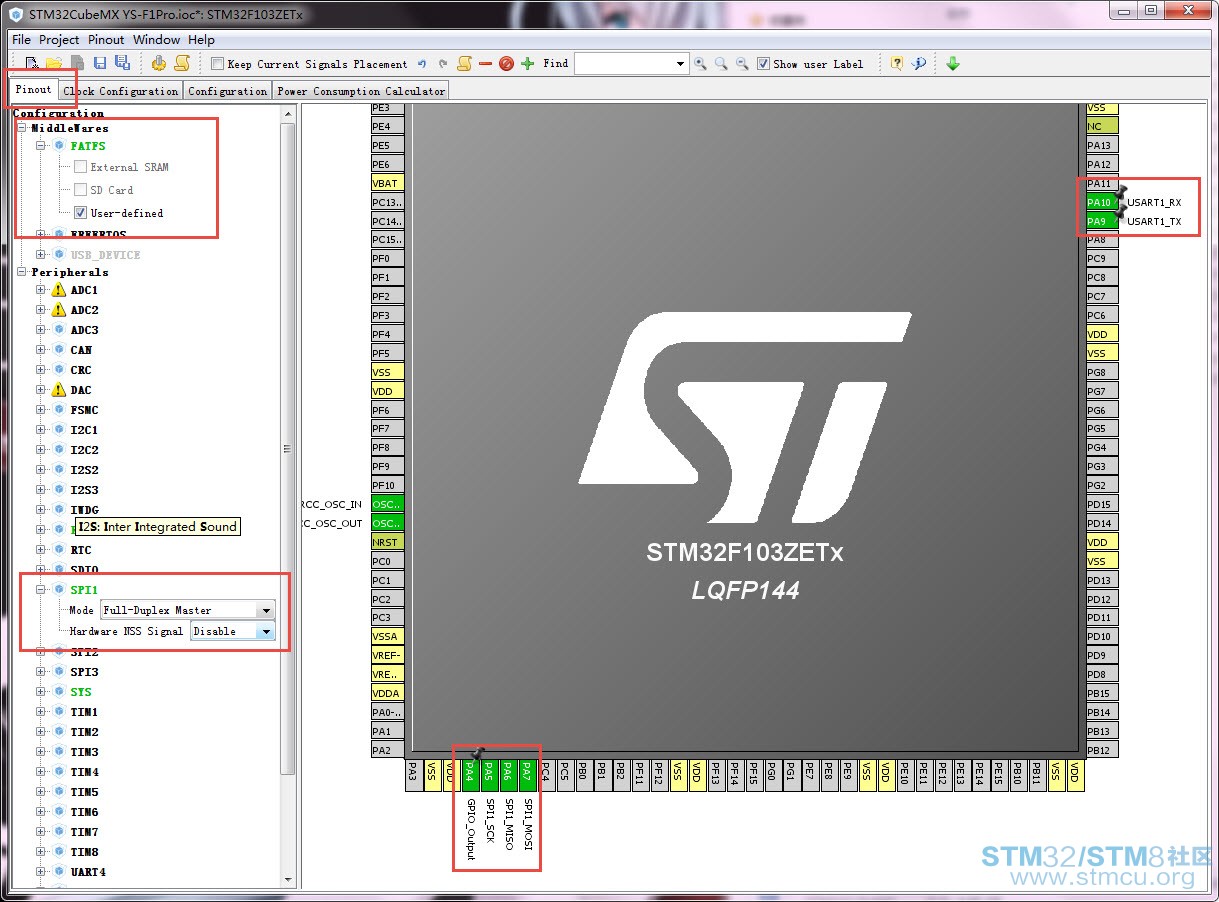Click the PA9 pin on the chip
Image resolution: width=1219 pixels, height=902 pixels.
click(1097, 221)
